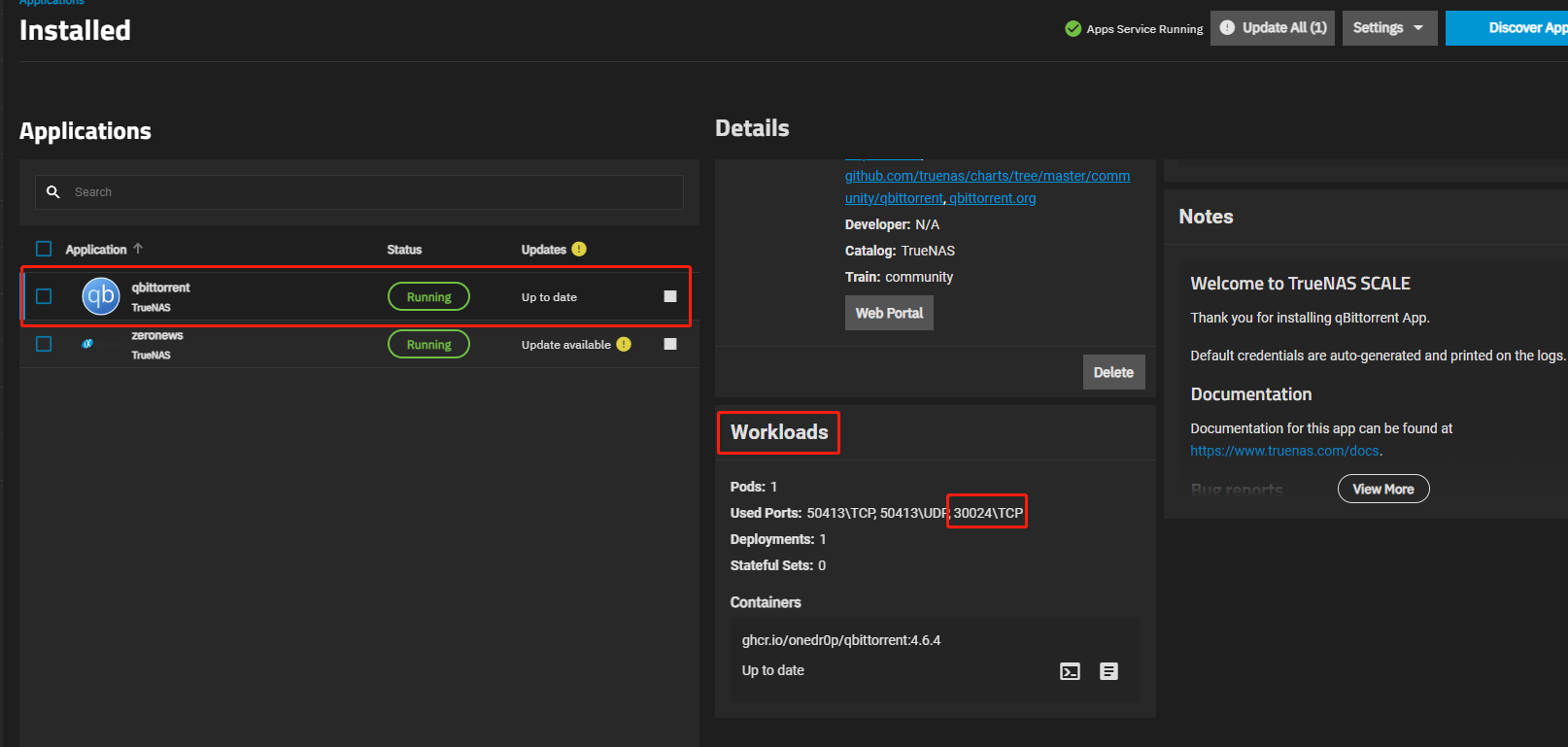
Task: Click the Updates column warning icon
Action: [579, 249]
